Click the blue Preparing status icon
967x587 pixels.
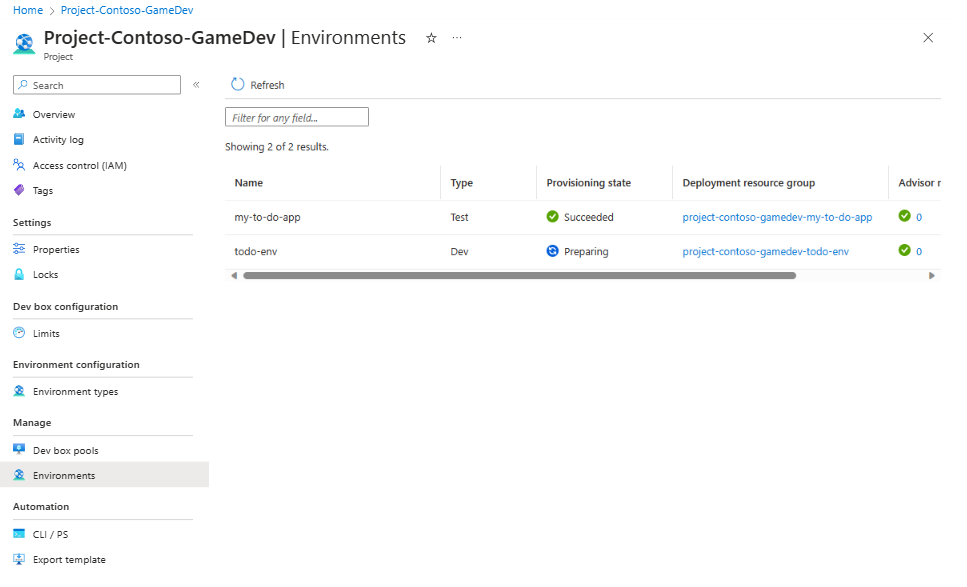click(553, 251)
